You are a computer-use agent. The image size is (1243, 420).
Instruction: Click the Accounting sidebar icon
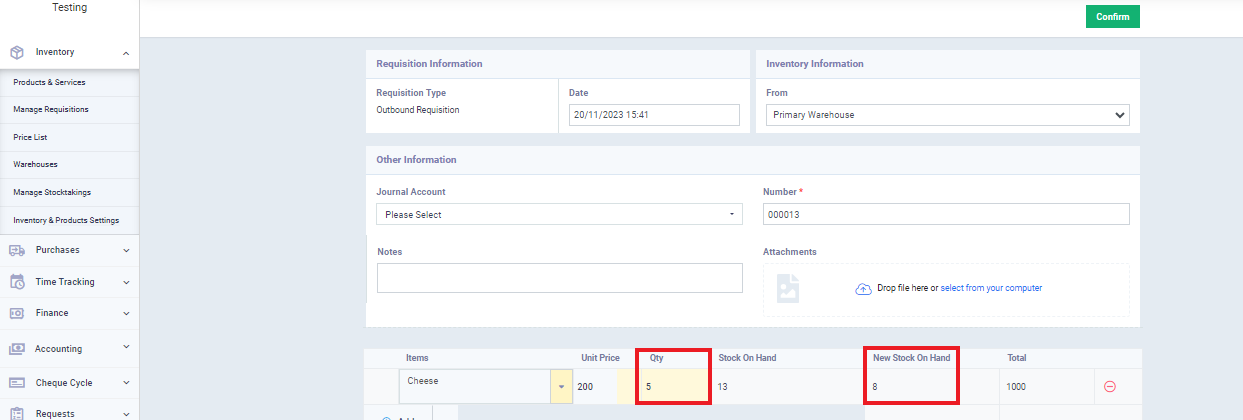pos(17,349)
